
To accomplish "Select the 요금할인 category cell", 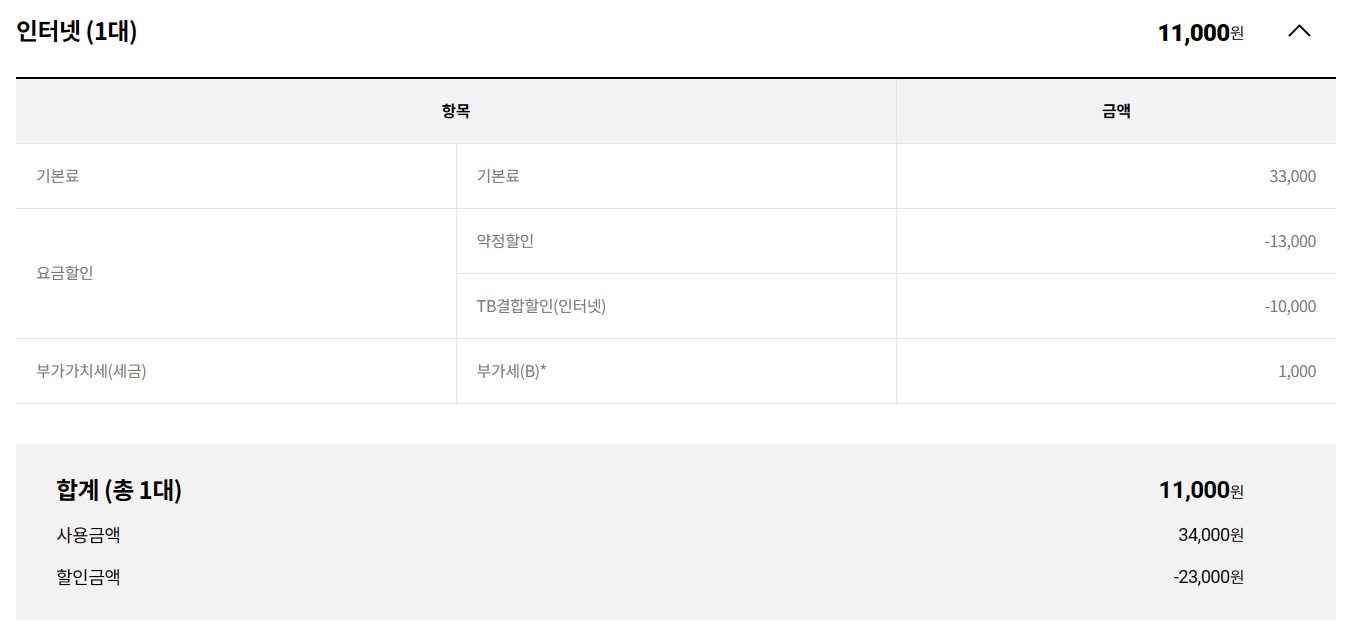I will [x=65, y=273].
